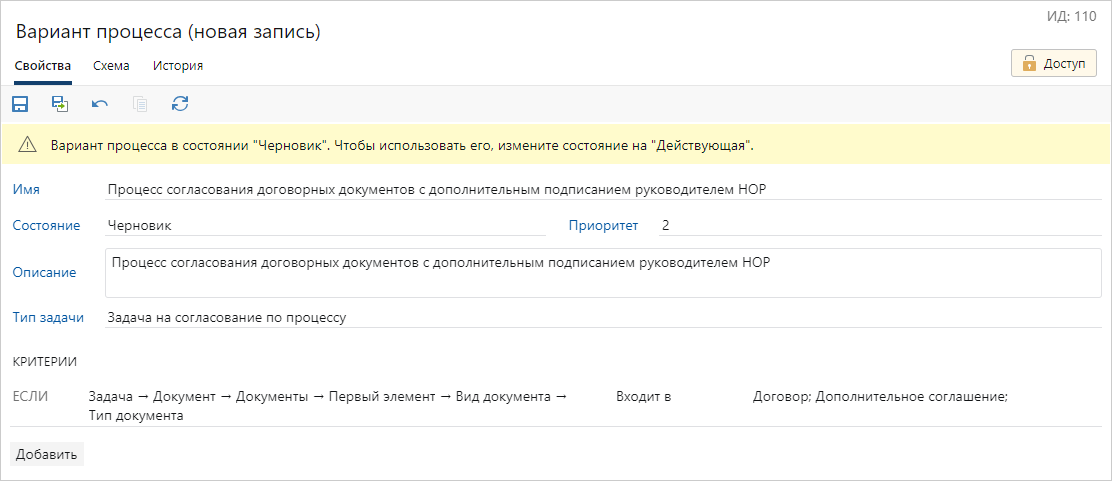Switch to the Свойства tab
The image size is (1112, 481).
click(x=43, y=66)
